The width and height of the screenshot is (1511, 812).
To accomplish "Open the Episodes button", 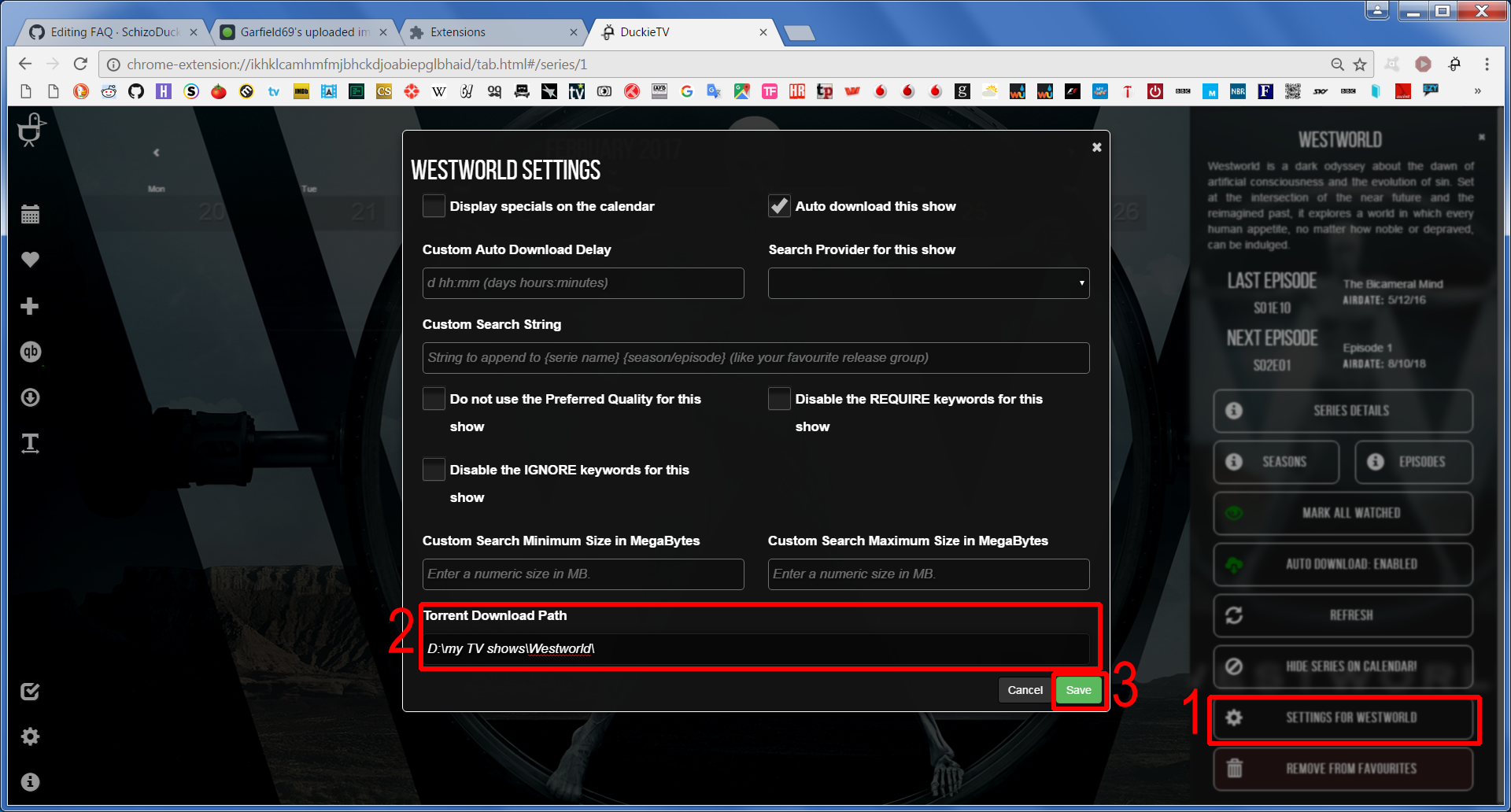I will (1413, 462).
